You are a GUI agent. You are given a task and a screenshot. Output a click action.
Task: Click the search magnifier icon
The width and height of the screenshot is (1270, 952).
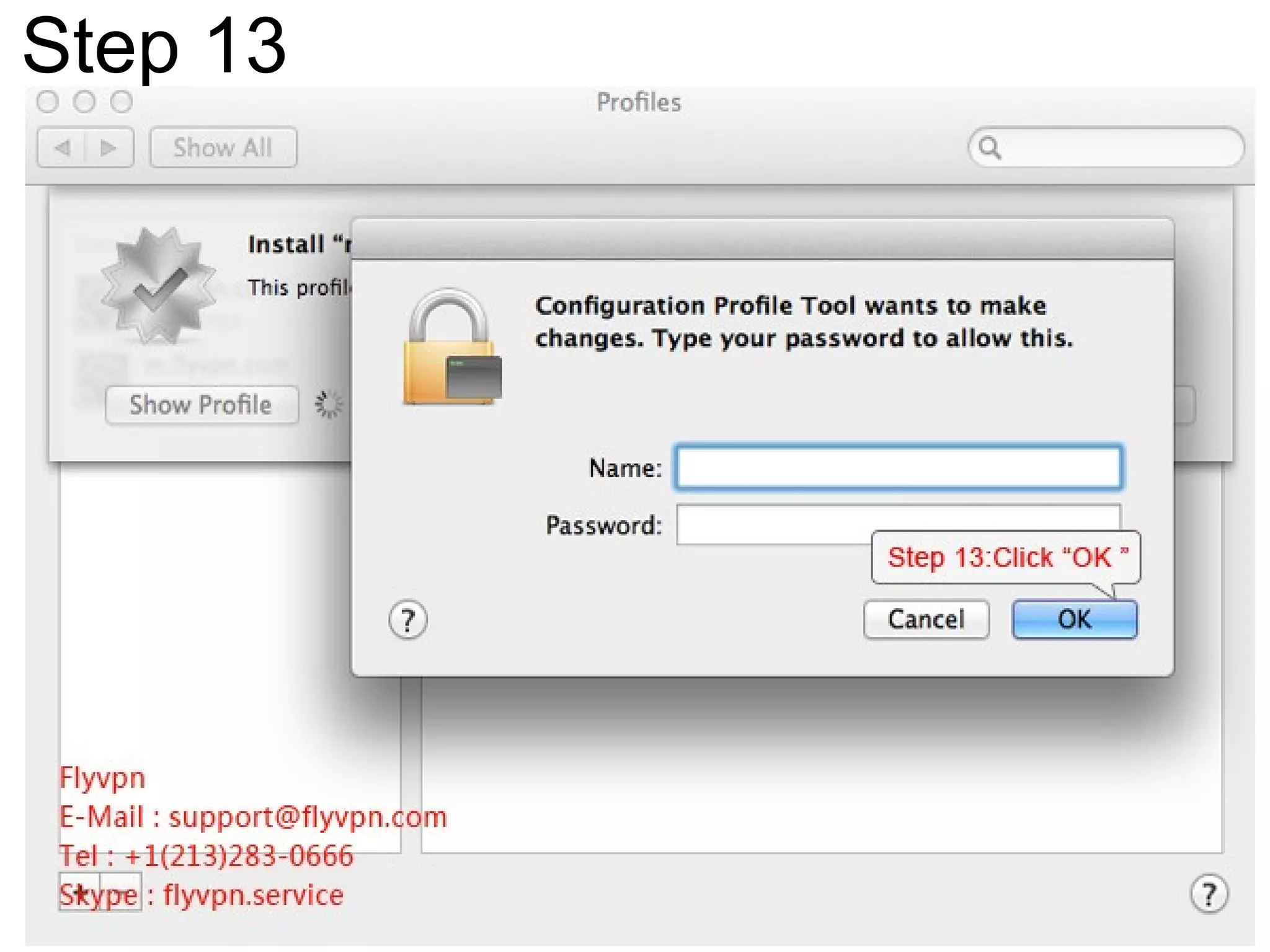click(989, 148)
